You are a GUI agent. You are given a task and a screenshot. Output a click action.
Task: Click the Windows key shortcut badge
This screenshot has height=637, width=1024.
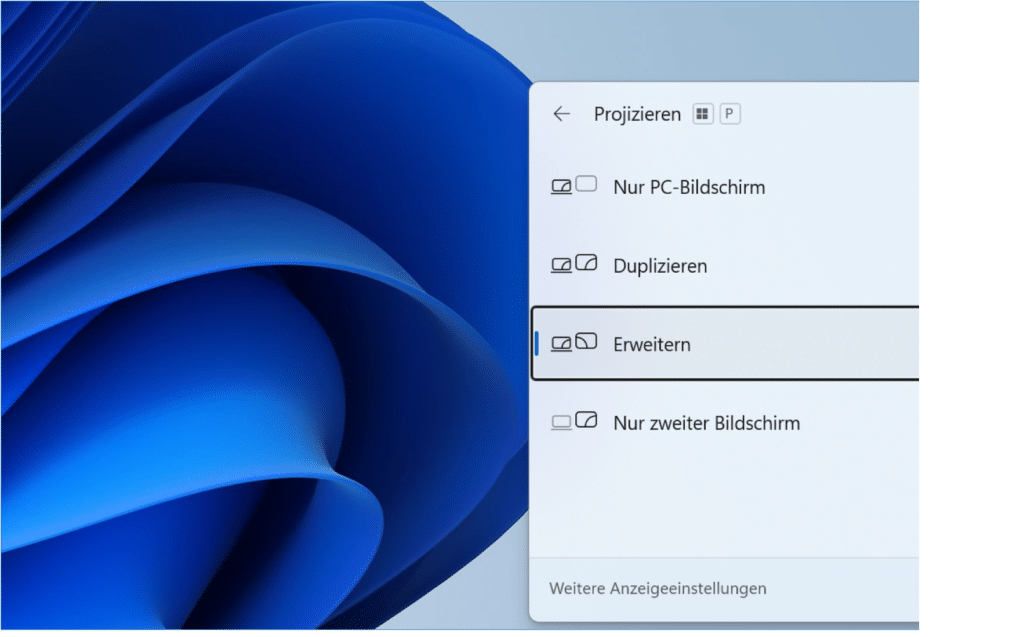pyautogui.click(x=703, y=114)
